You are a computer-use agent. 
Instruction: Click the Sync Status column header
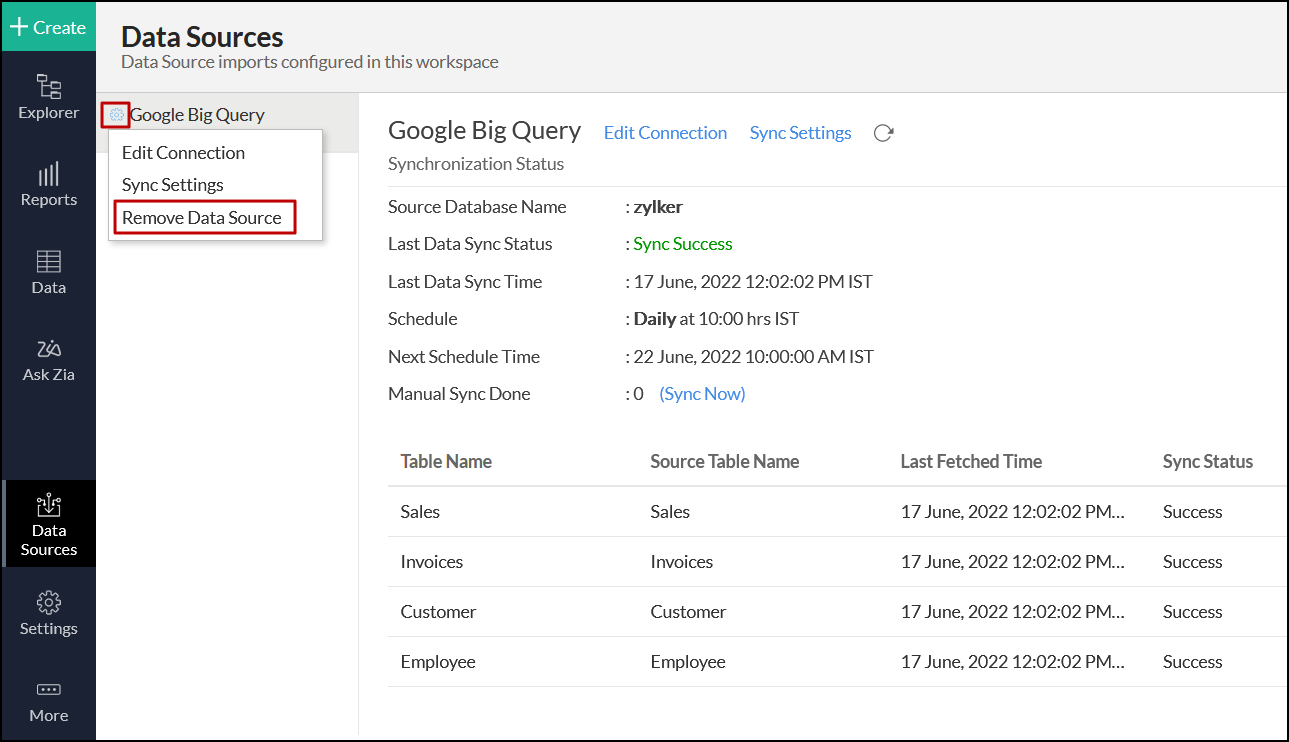(1207, 461)
